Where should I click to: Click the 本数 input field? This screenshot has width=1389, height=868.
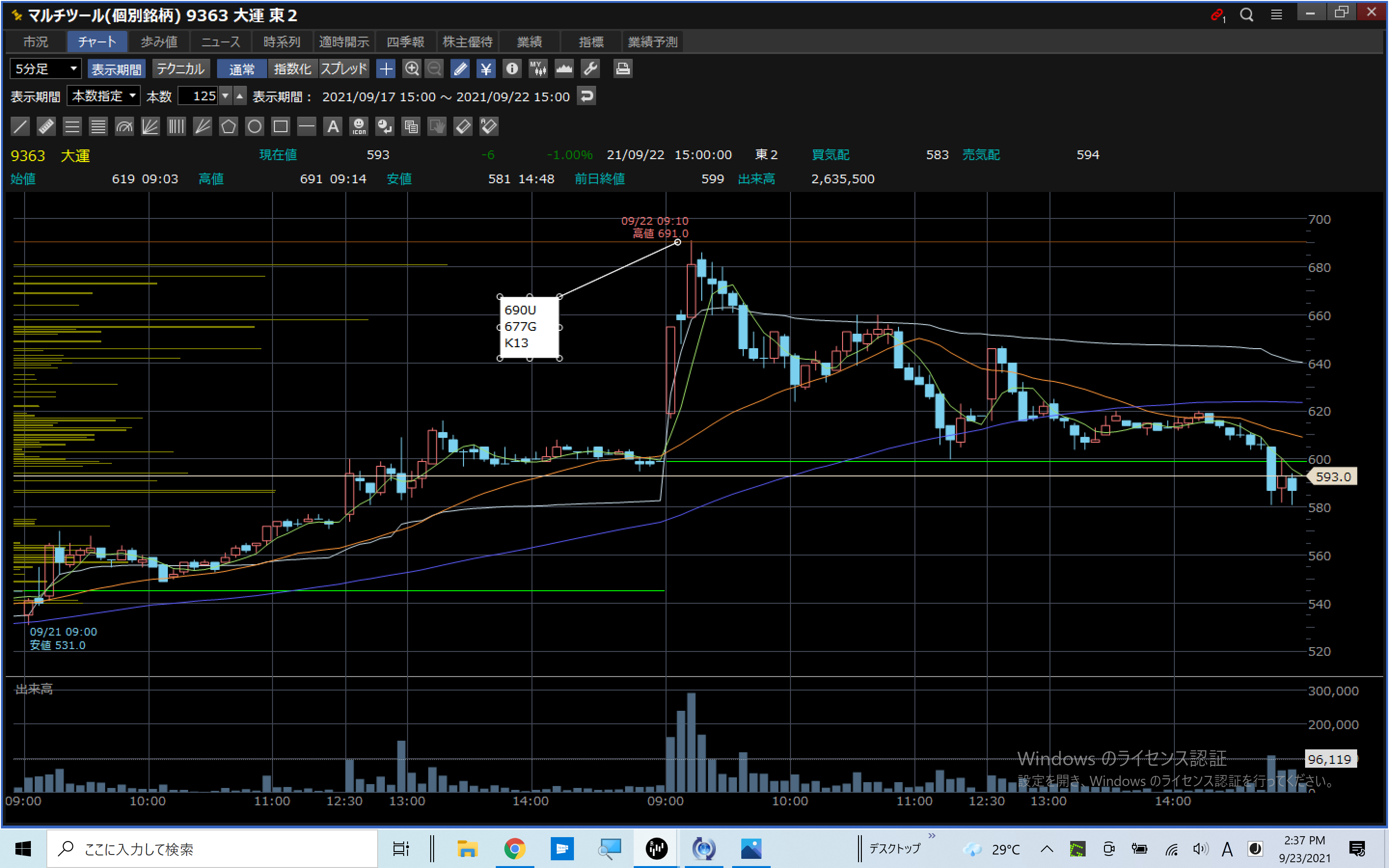point(198,96)
